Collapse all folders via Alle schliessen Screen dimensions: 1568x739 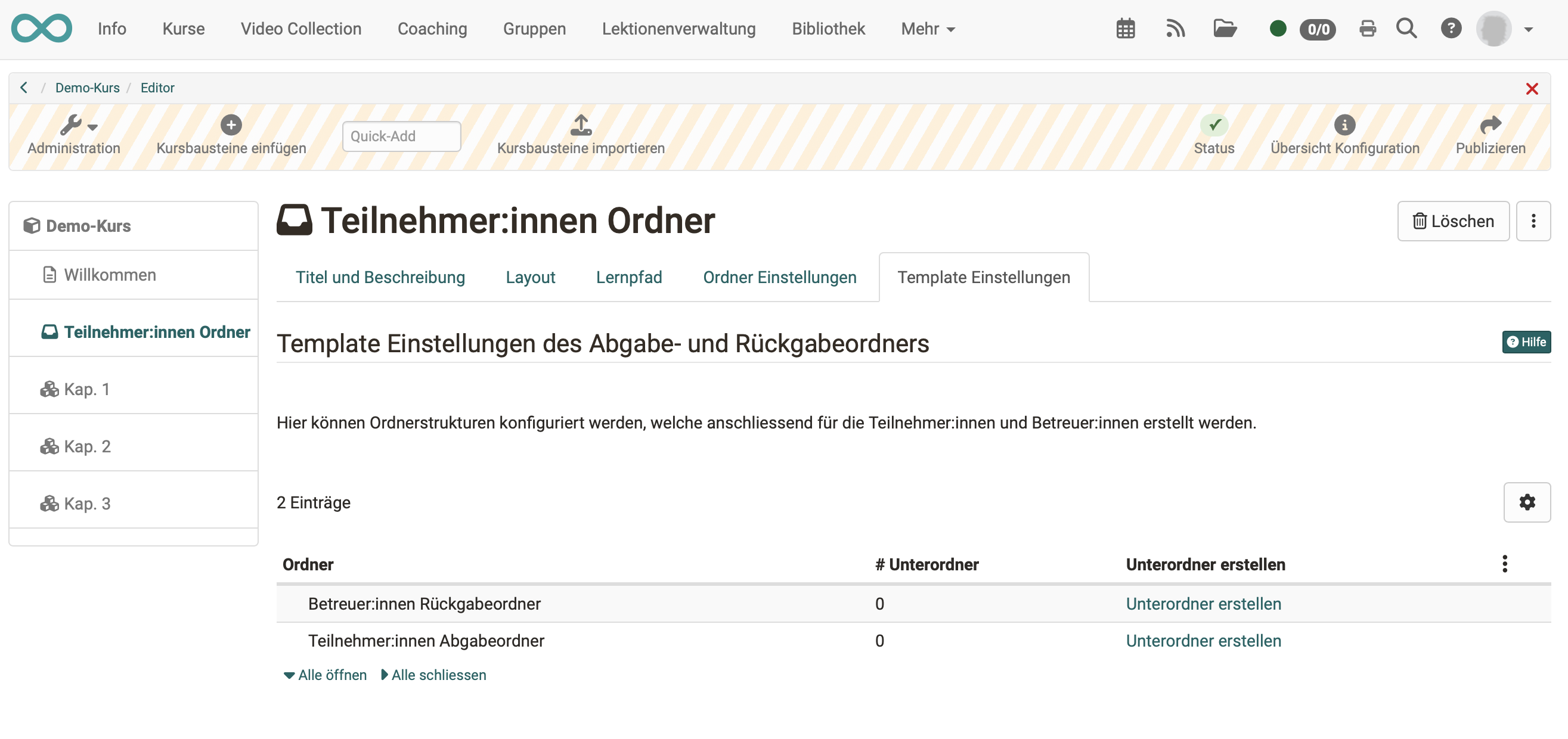pyautogui.click(x=433, y=675)
